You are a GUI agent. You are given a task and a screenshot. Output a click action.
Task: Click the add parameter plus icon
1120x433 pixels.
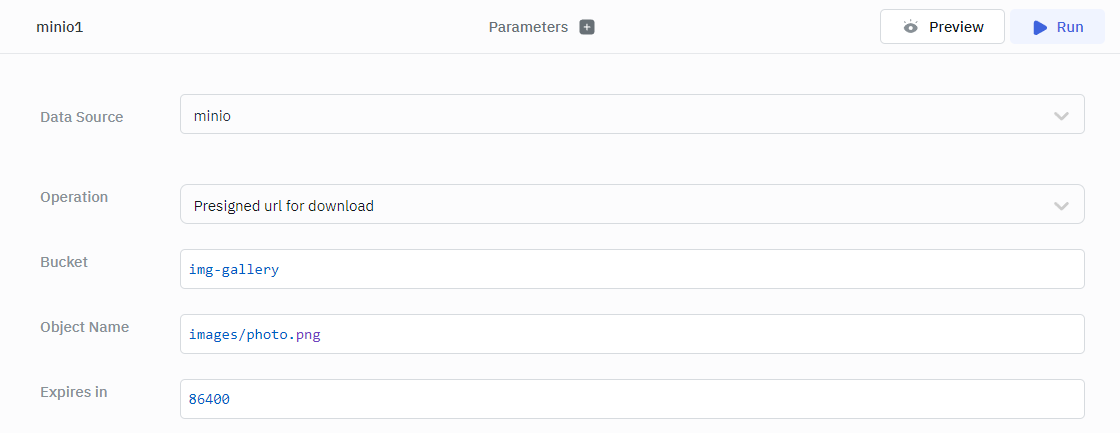point(587,27)
